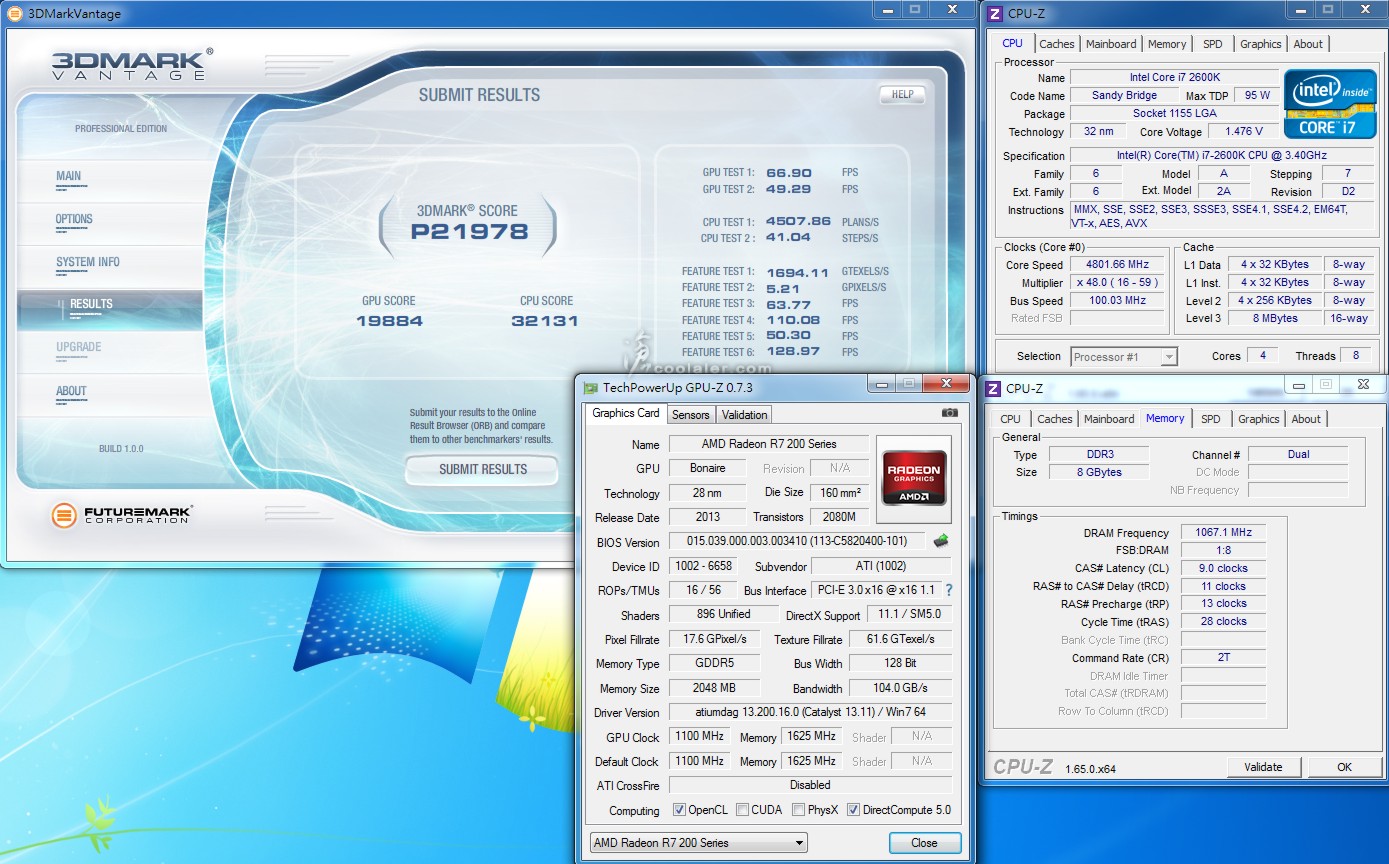
Task: Click the Validate button in CPU-Z
Action: coord(1263,767)
